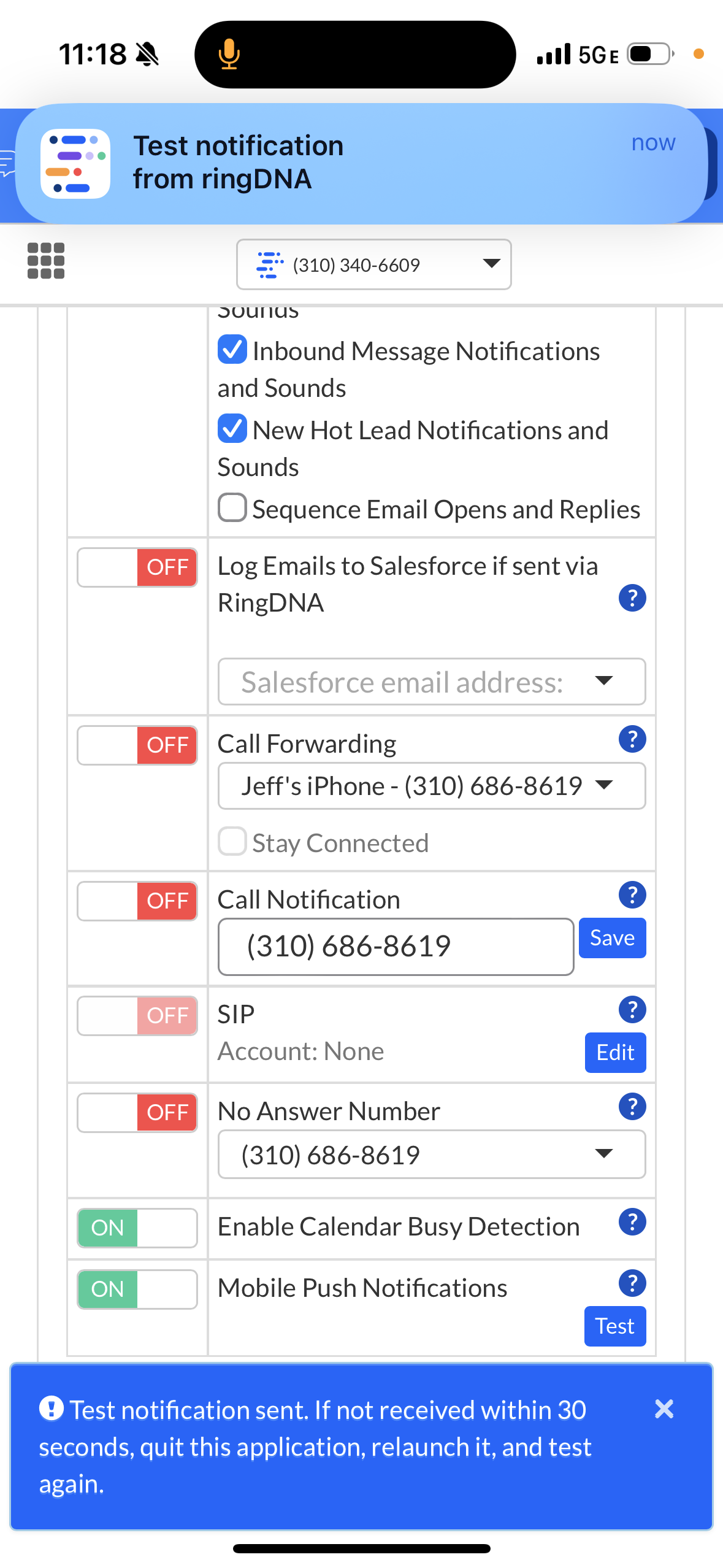Uncheck Inbound Message Notifications and Sounds
This screenshot has width=723, height=1568.
232,350
